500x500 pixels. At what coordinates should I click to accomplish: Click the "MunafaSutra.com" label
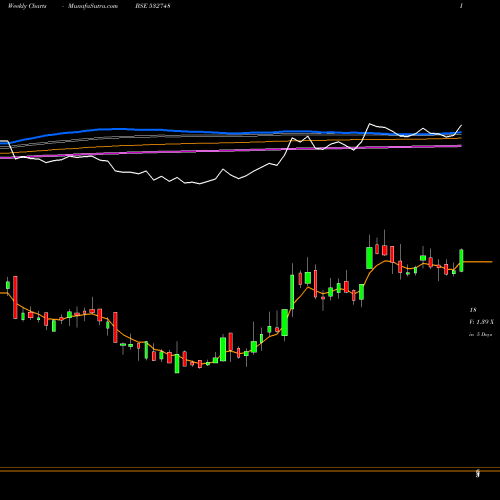93,6
